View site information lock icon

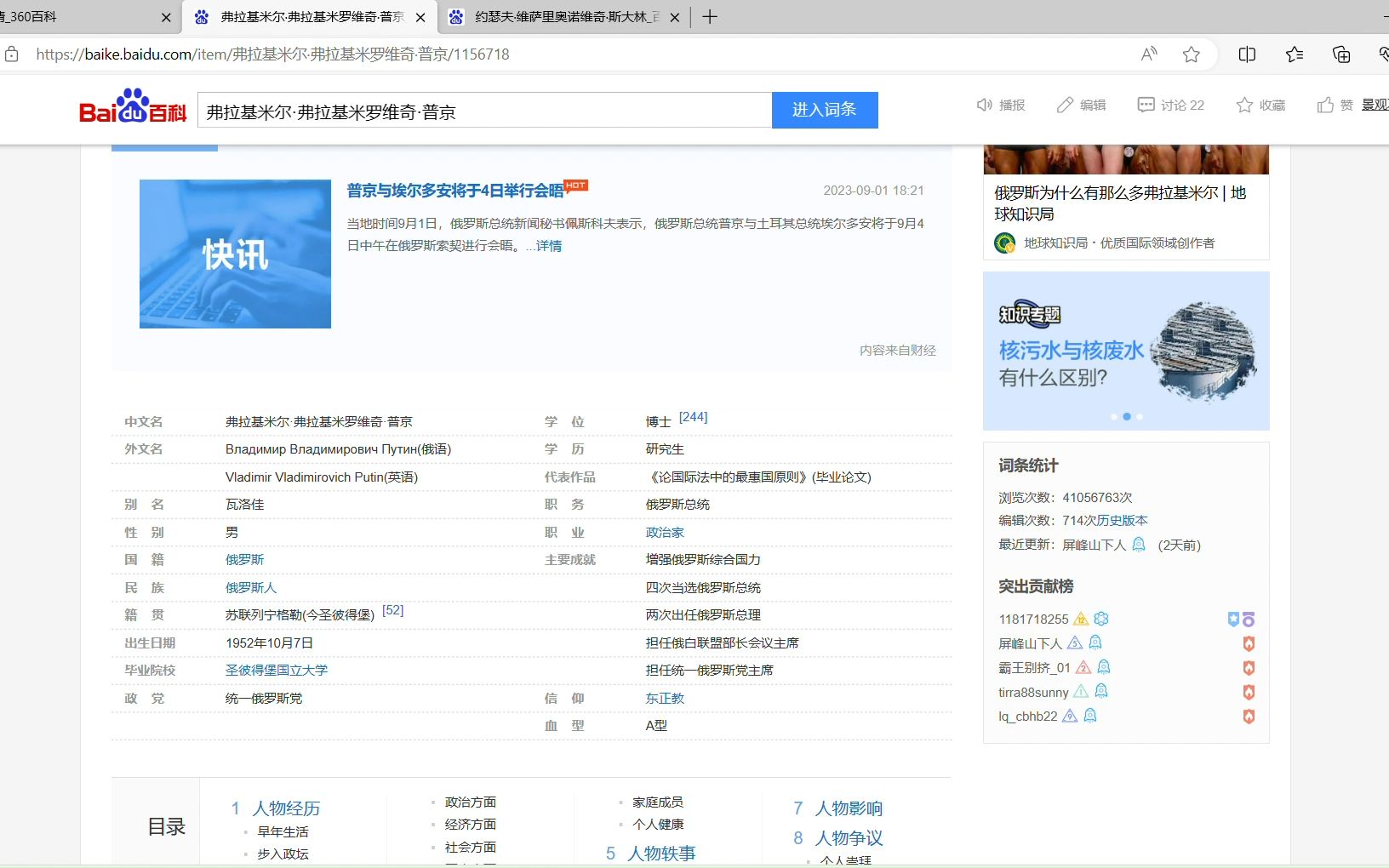tap(12, 54)
